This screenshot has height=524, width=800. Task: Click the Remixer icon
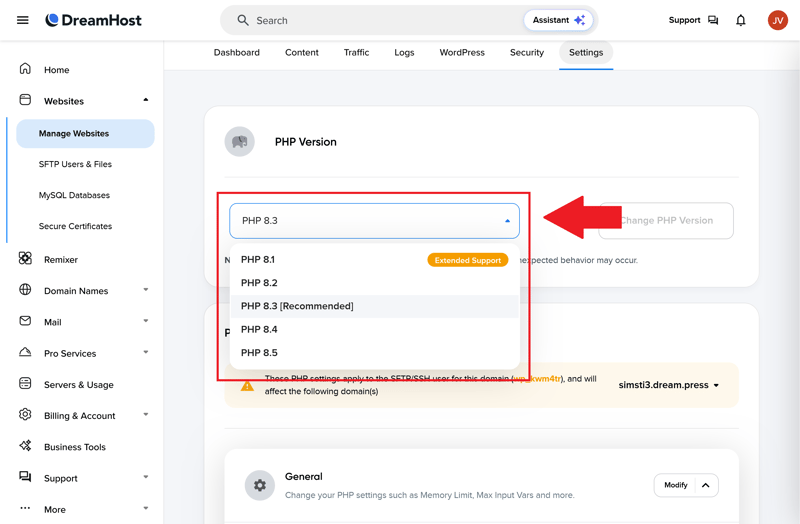click(25, 258)
